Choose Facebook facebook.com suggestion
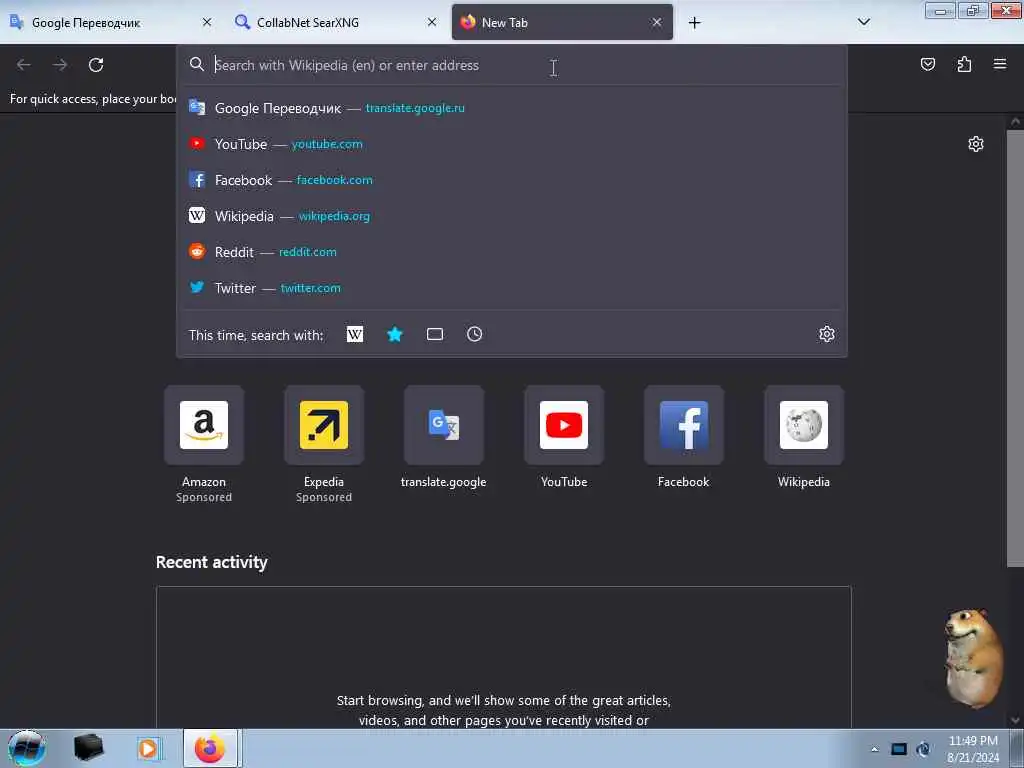 click(512, 180)
